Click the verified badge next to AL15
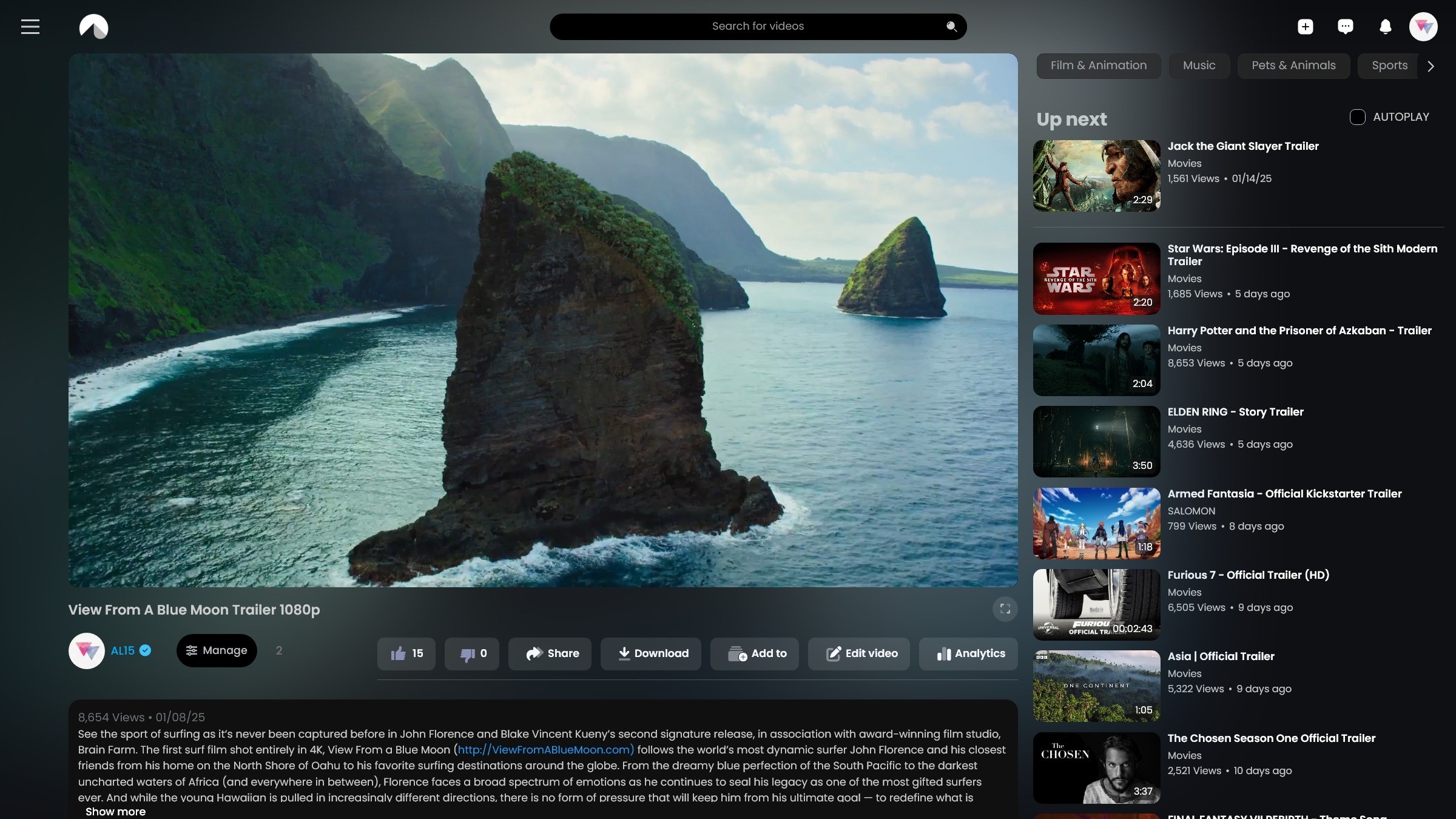 [145, 650]
